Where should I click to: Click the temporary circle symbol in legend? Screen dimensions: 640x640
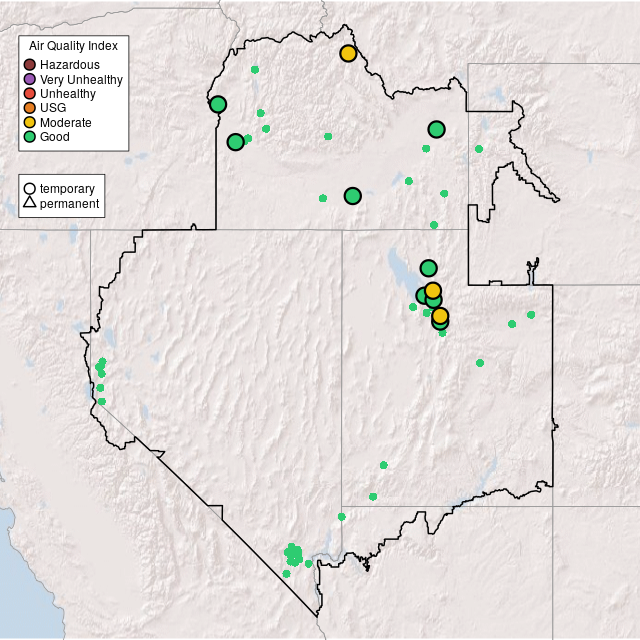(x=30, y=189)
